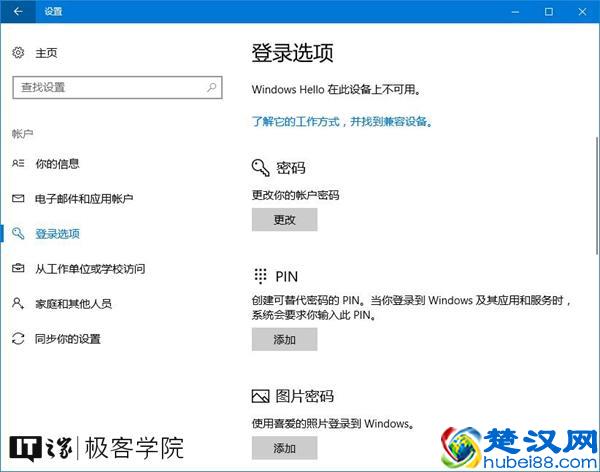Click the 帐户 section label
This screenshot has width=600, height=472.
pos(22,134)
